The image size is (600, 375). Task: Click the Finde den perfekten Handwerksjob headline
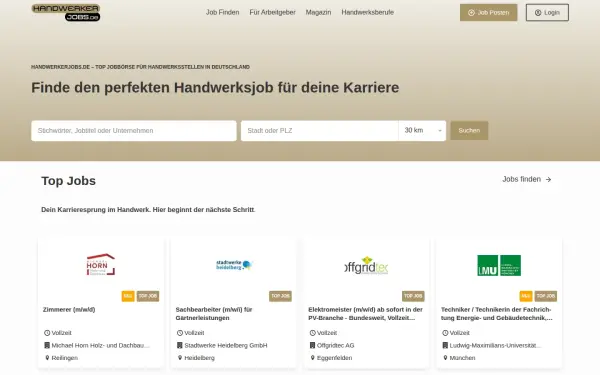(215, 88)
